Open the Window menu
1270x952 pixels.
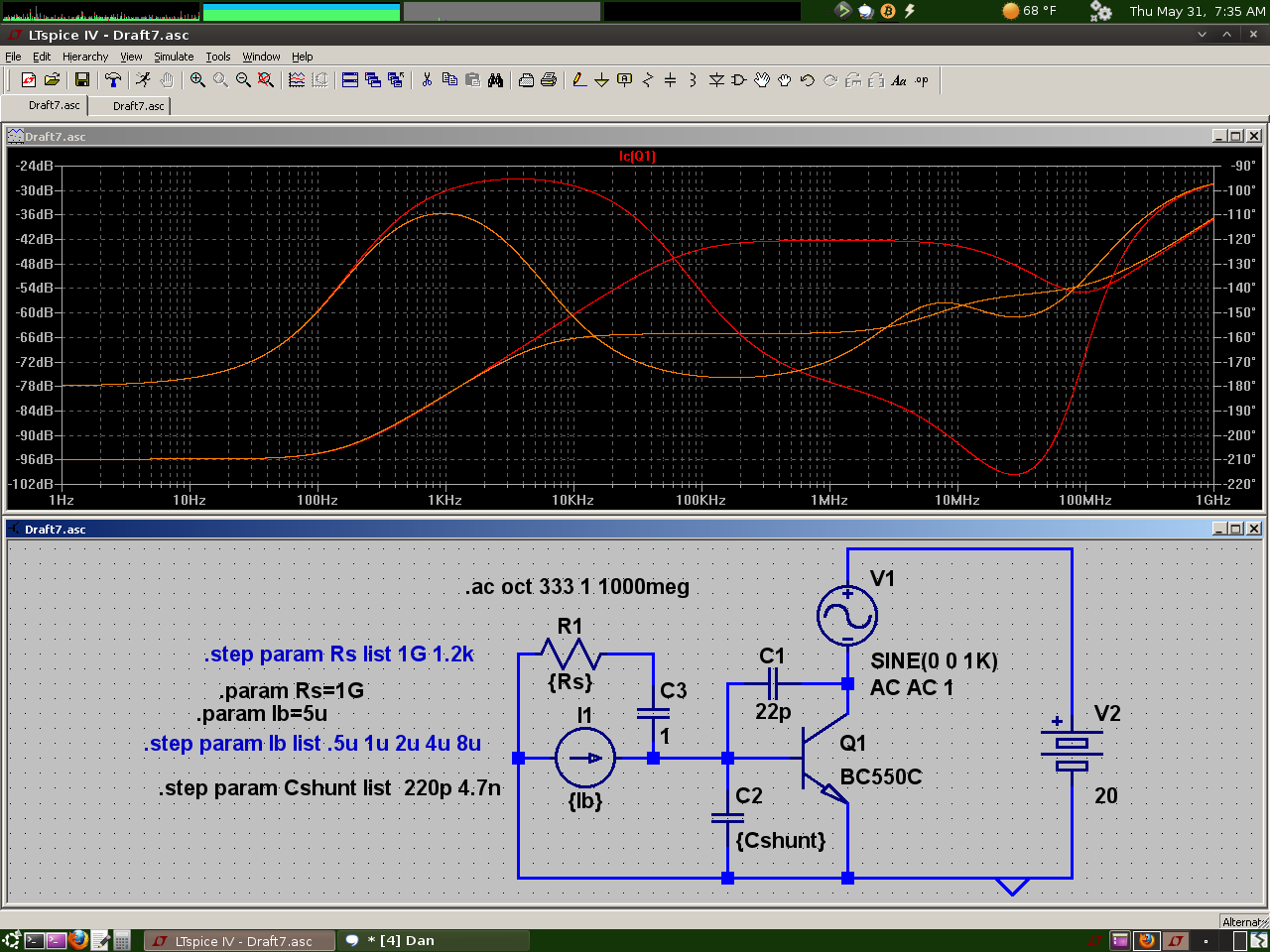point(261,57)
